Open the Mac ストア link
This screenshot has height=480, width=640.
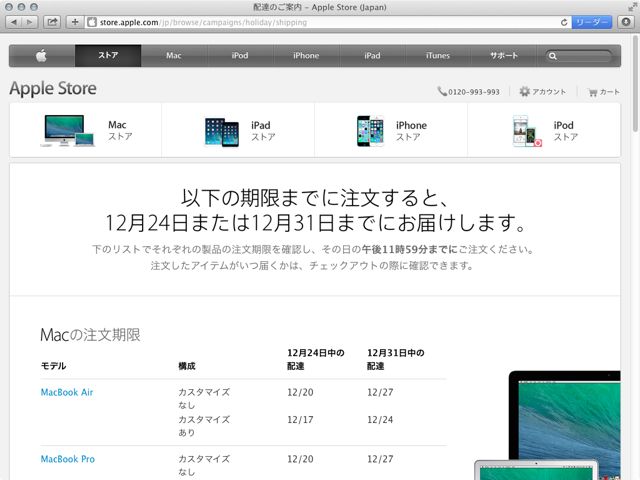[120, 131]
